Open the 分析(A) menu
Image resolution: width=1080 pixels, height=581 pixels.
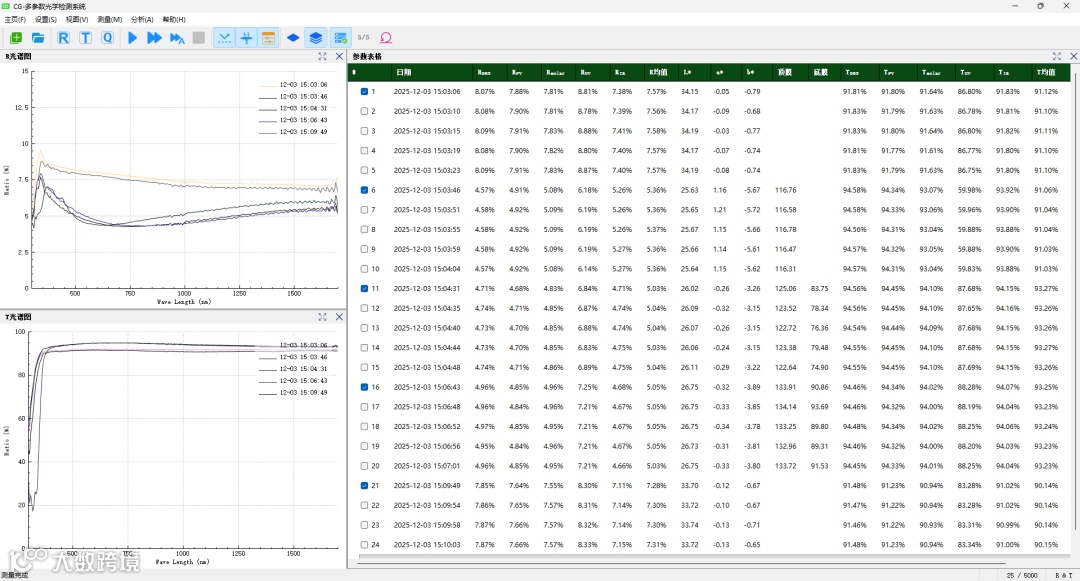pyautogui.click(x=142, y=19)
